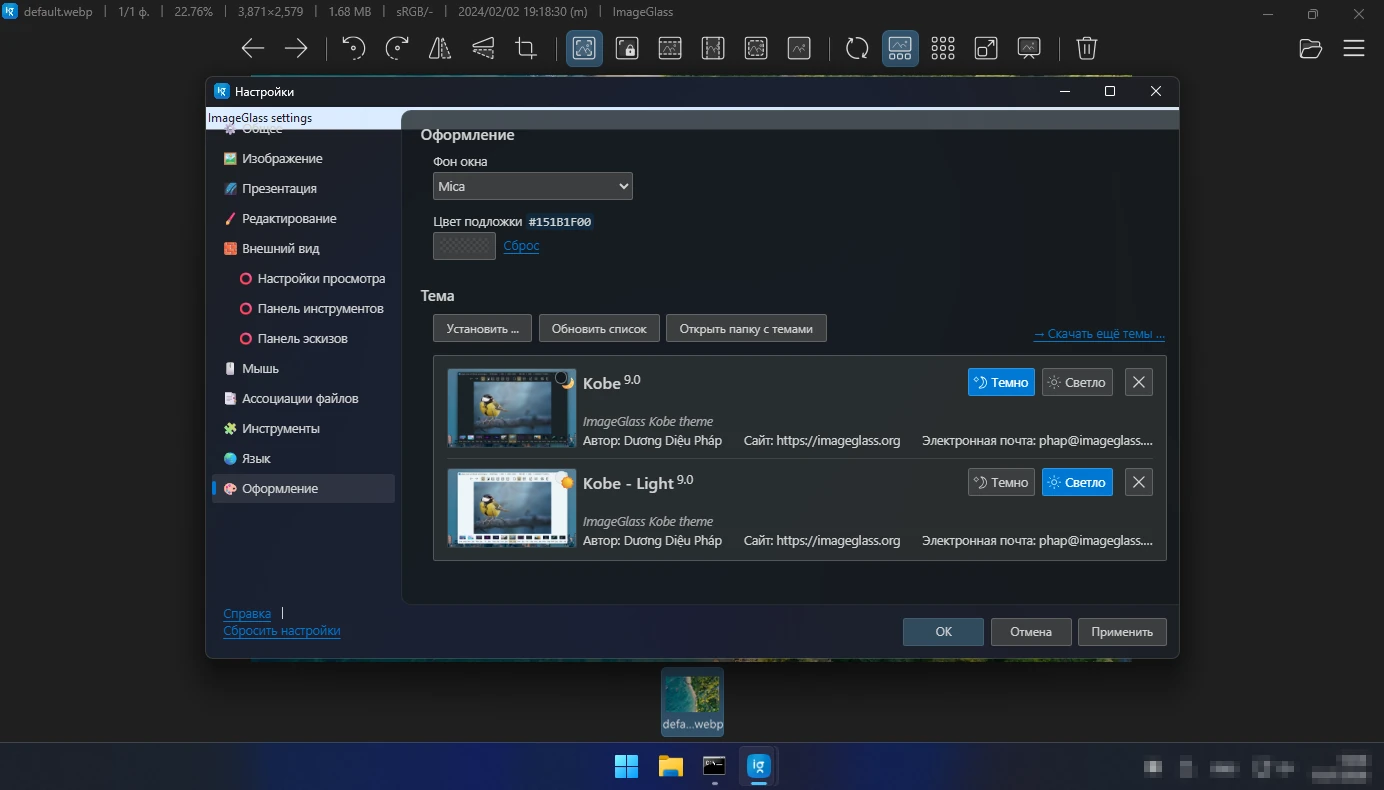Open the Мышь settings section

tap(303, 368)
